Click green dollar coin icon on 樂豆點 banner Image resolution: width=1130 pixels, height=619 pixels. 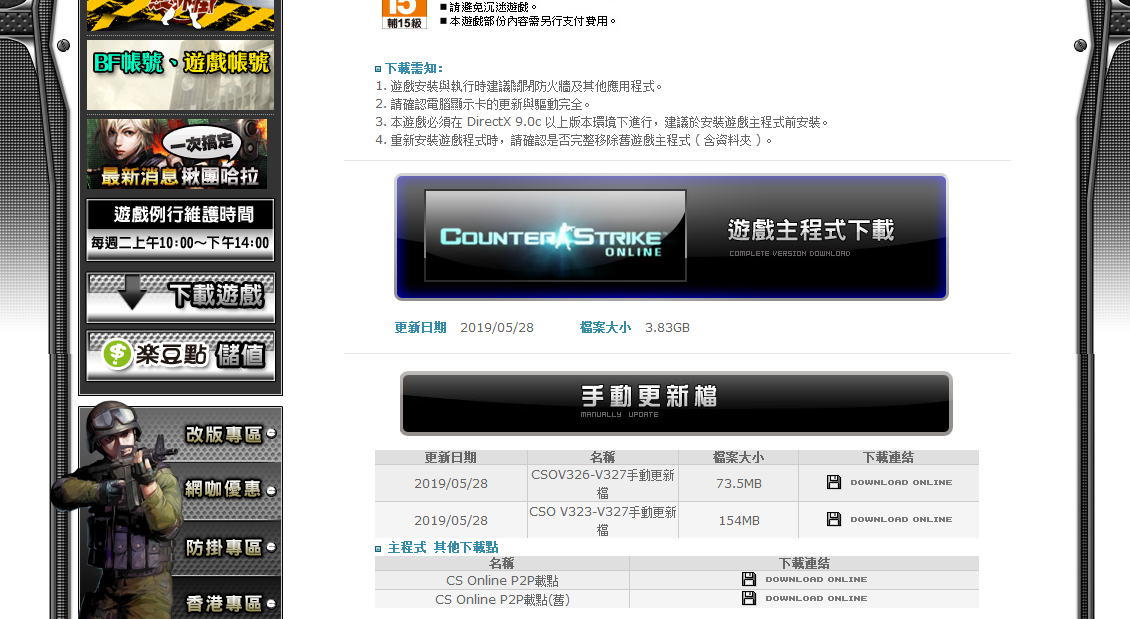117,354
